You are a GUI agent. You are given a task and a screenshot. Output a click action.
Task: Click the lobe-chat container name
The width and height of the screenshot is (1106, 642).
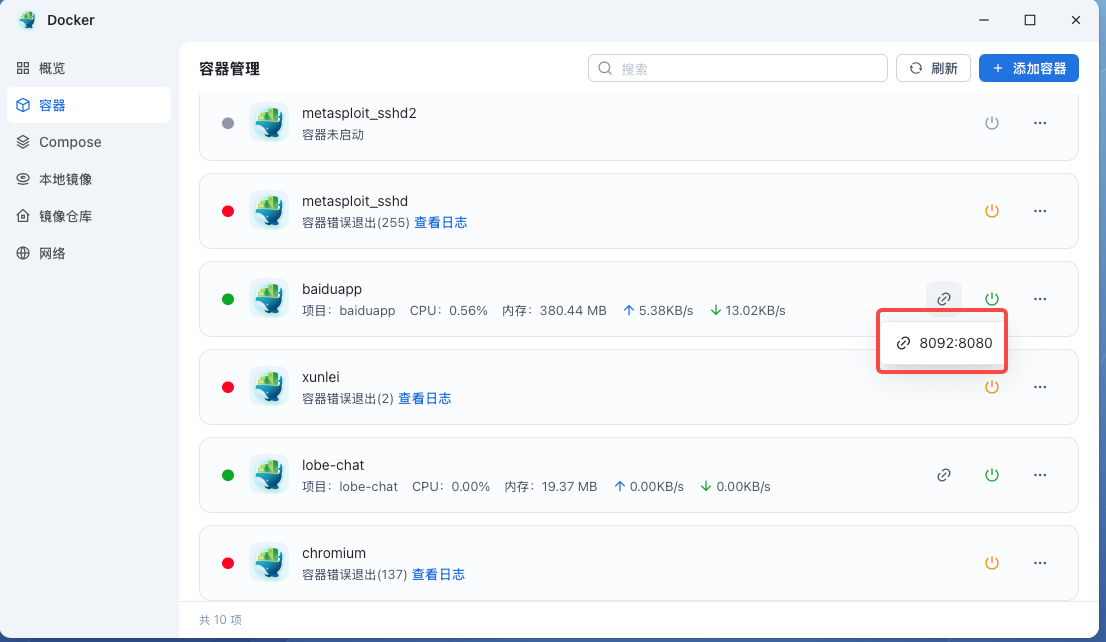click(x=333, y=465)
